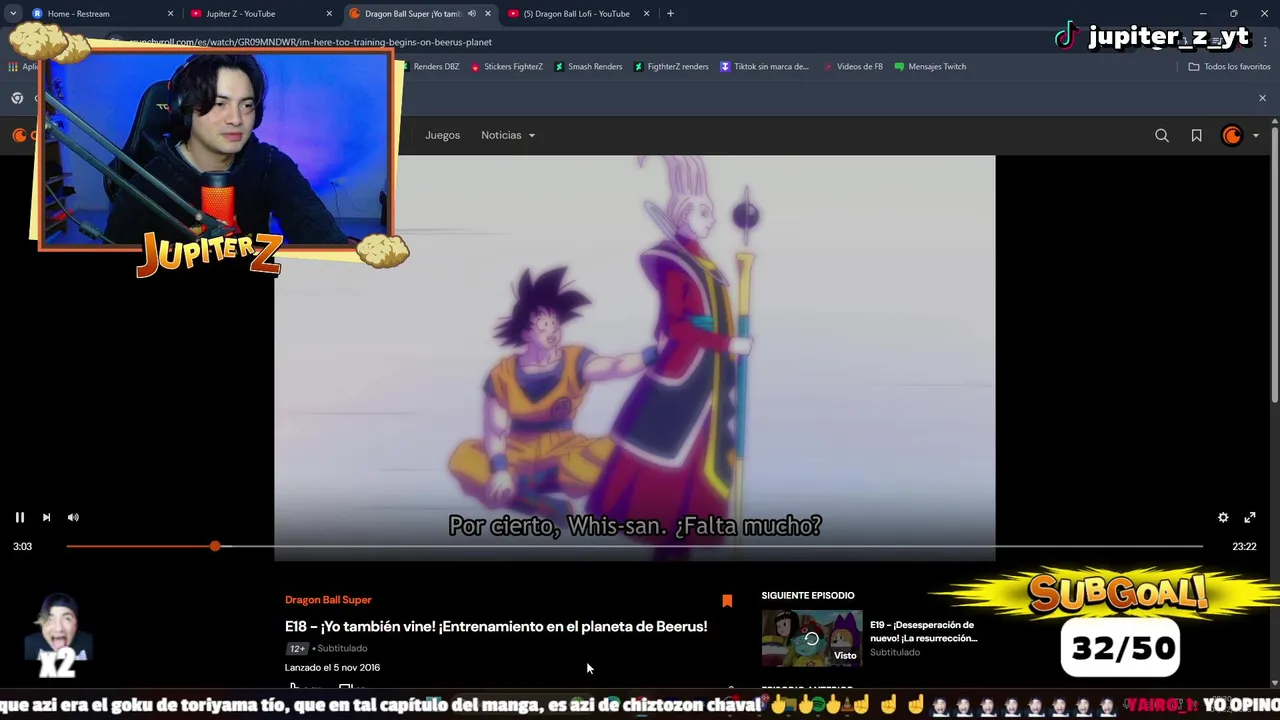Open the Juegos menu item

442,135
